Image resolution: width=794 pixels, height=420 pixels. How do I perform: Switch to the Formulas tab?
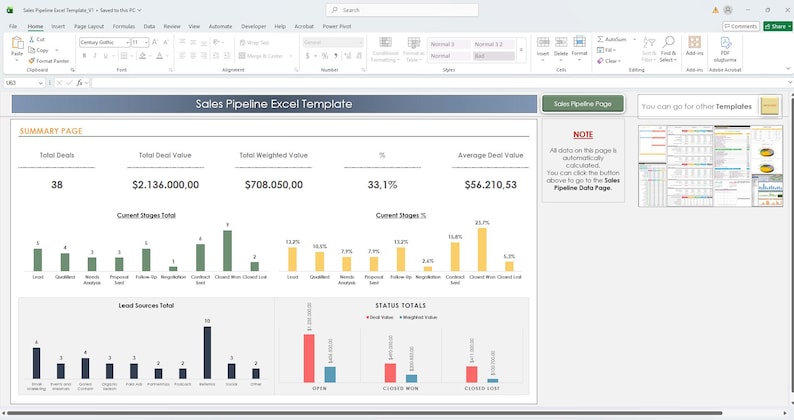click(124, 26)
